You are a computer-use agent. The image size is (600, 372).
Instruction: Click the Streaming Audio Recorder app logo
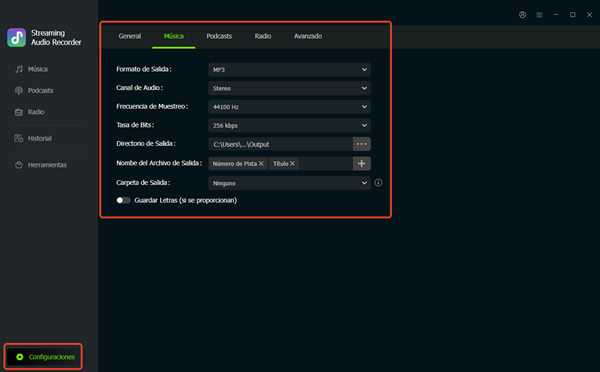(16, 38)
